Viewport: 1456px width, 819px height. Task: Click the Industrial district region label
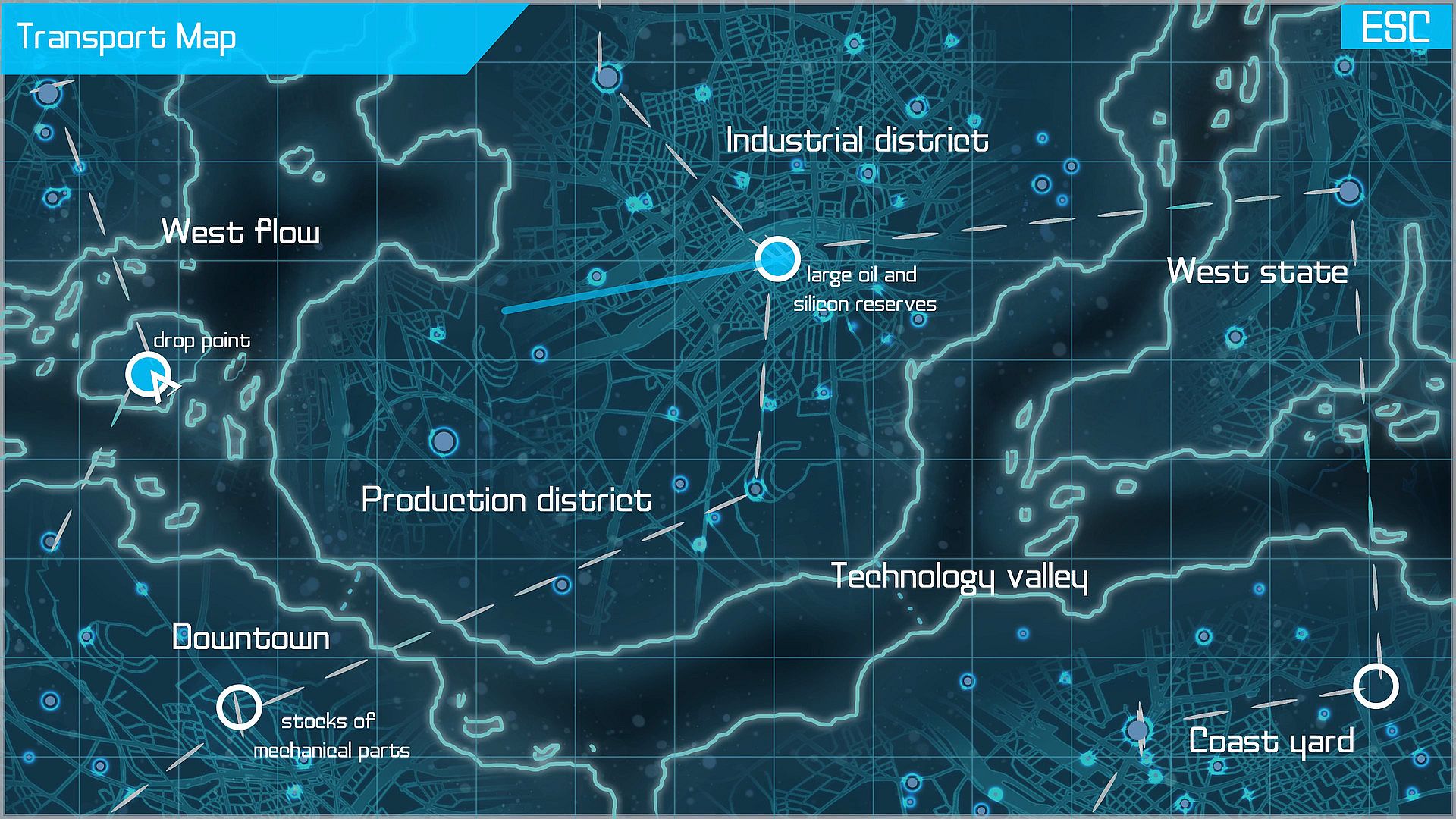[857, 140]
